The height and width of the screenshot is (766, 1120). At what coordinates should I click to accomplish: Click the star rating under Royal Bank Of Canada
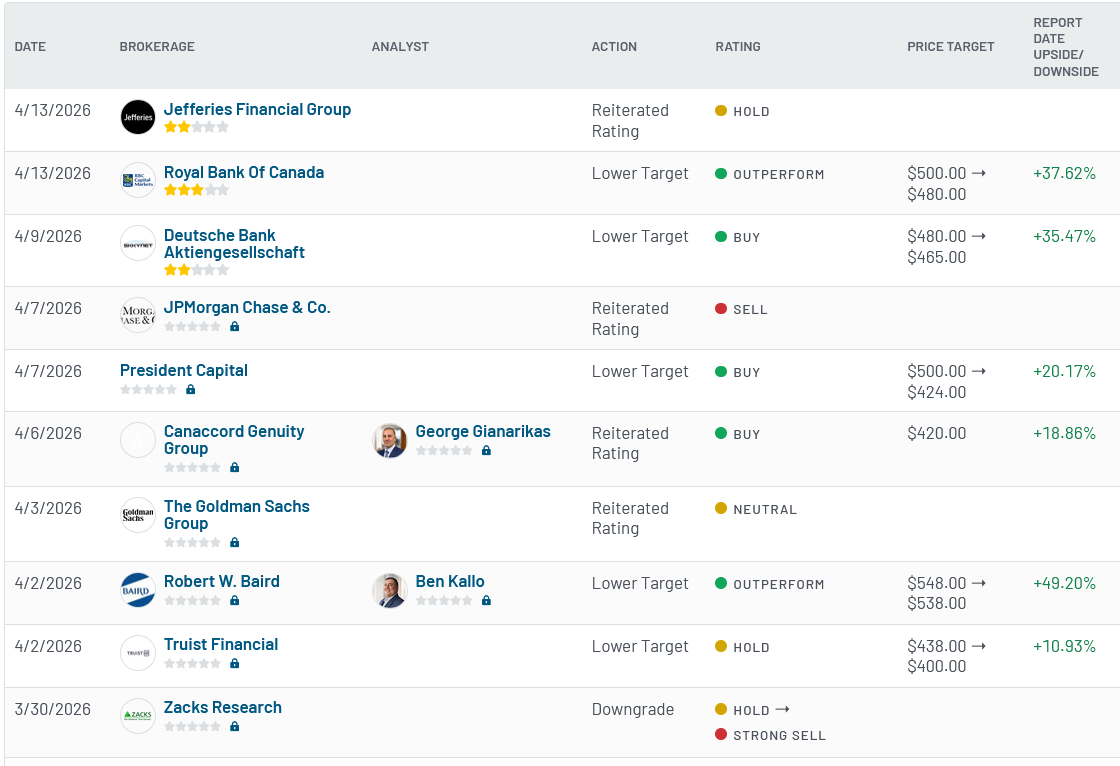tap(196, 190)
